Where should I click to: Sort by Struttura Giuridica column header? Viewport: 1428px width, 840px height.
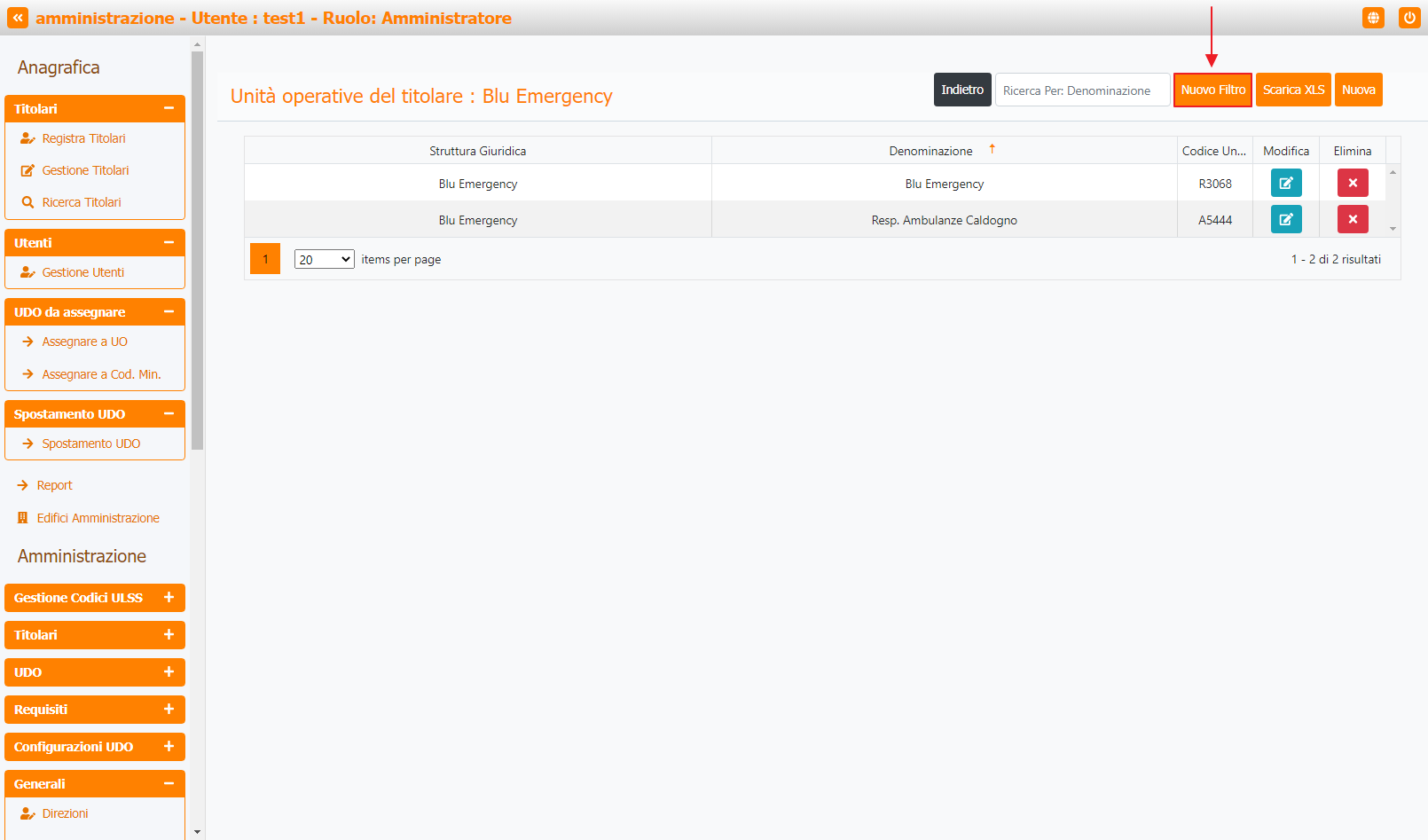pyautogui.click(x=478, y=151)
